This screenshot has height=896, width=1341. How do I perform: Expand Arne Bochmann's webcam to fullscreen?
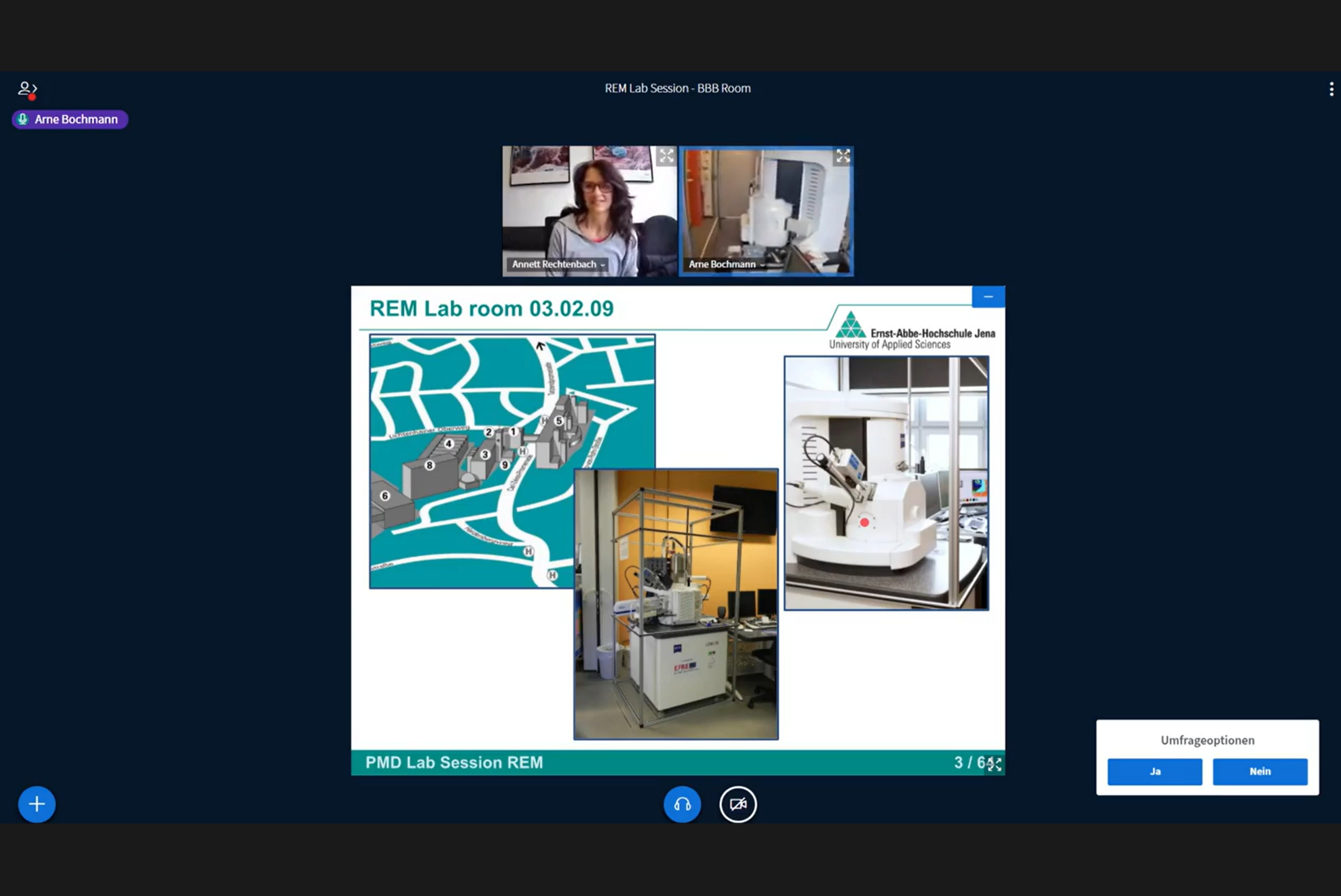coord(842,156)
